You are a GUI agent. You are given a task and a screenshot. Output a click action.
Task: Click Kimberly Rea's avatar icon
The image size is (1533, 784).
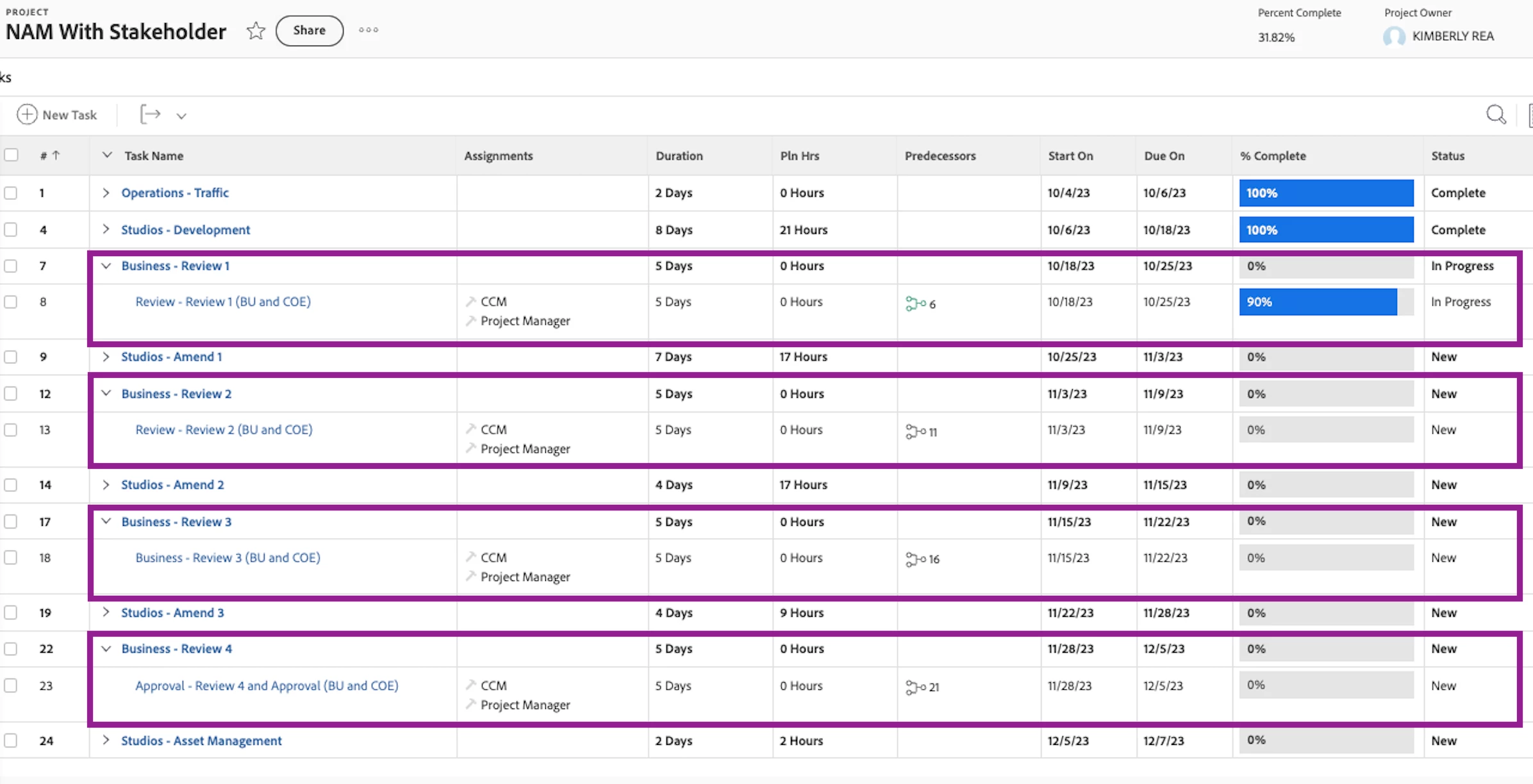[1393, 37]
